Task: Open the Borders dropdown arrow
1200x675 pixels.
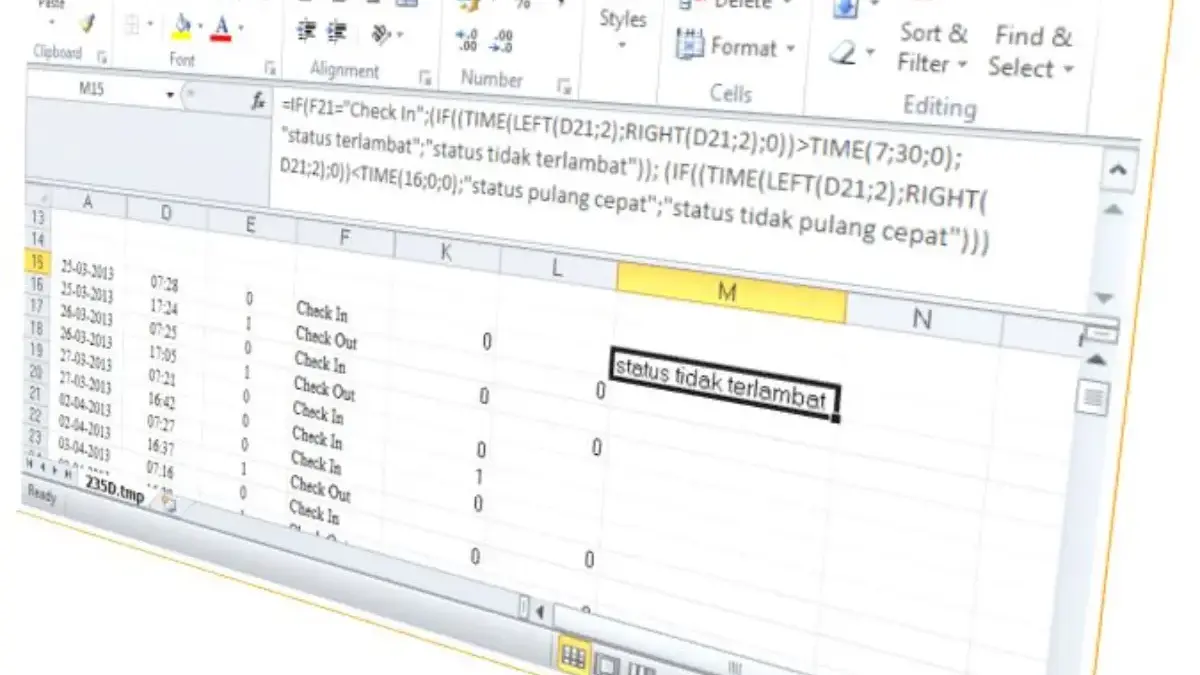Action: (x=151, y=24)
